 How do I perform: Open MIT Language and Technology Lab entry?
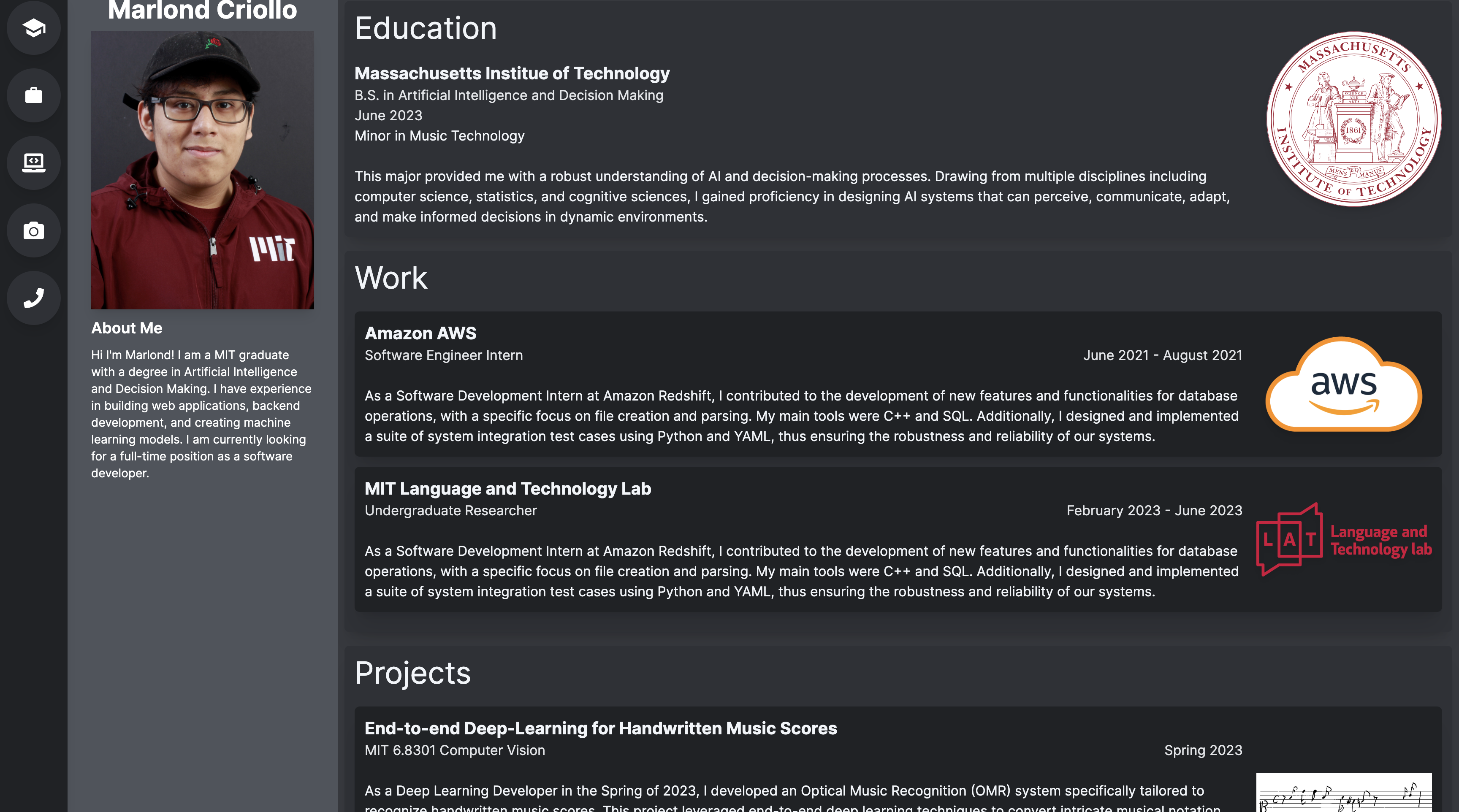(x=507, y=488)
